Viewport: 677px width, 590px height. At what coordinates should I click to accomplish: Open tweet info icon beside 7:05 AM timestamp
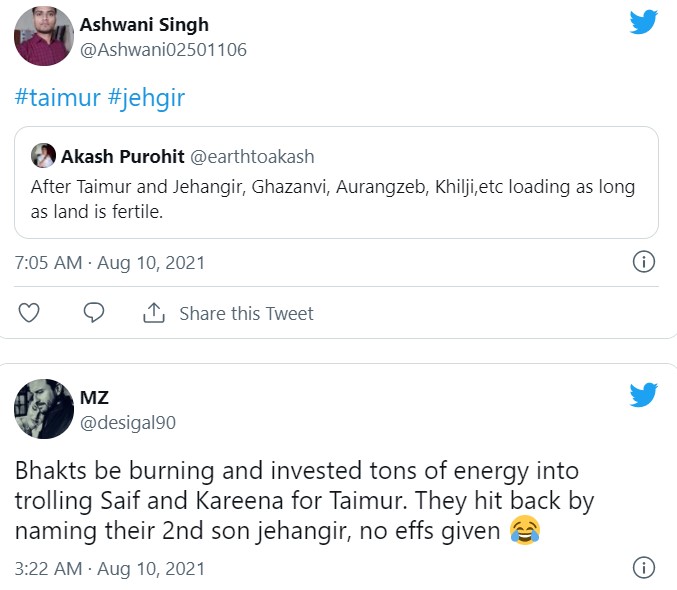coord(644,263)
